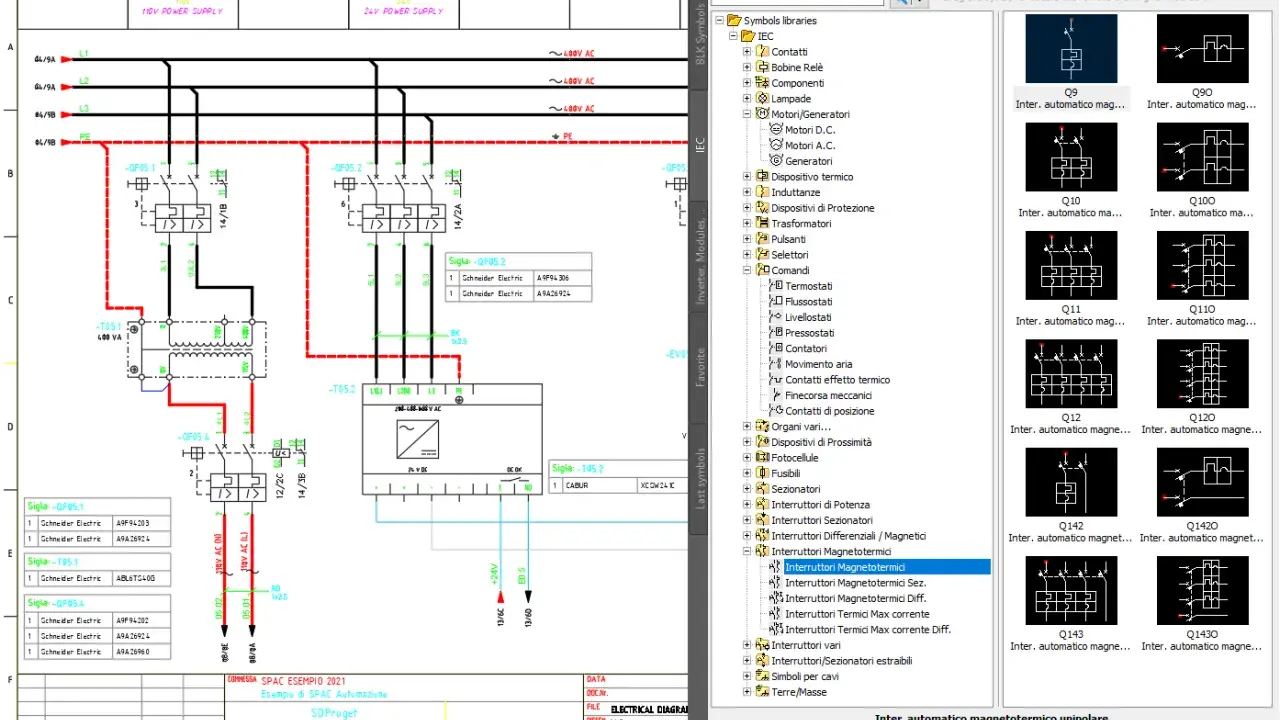Click the Pulsanti pushbutton icon
The width and height of the screenshot is (1280, 720).
click(763, 239)
